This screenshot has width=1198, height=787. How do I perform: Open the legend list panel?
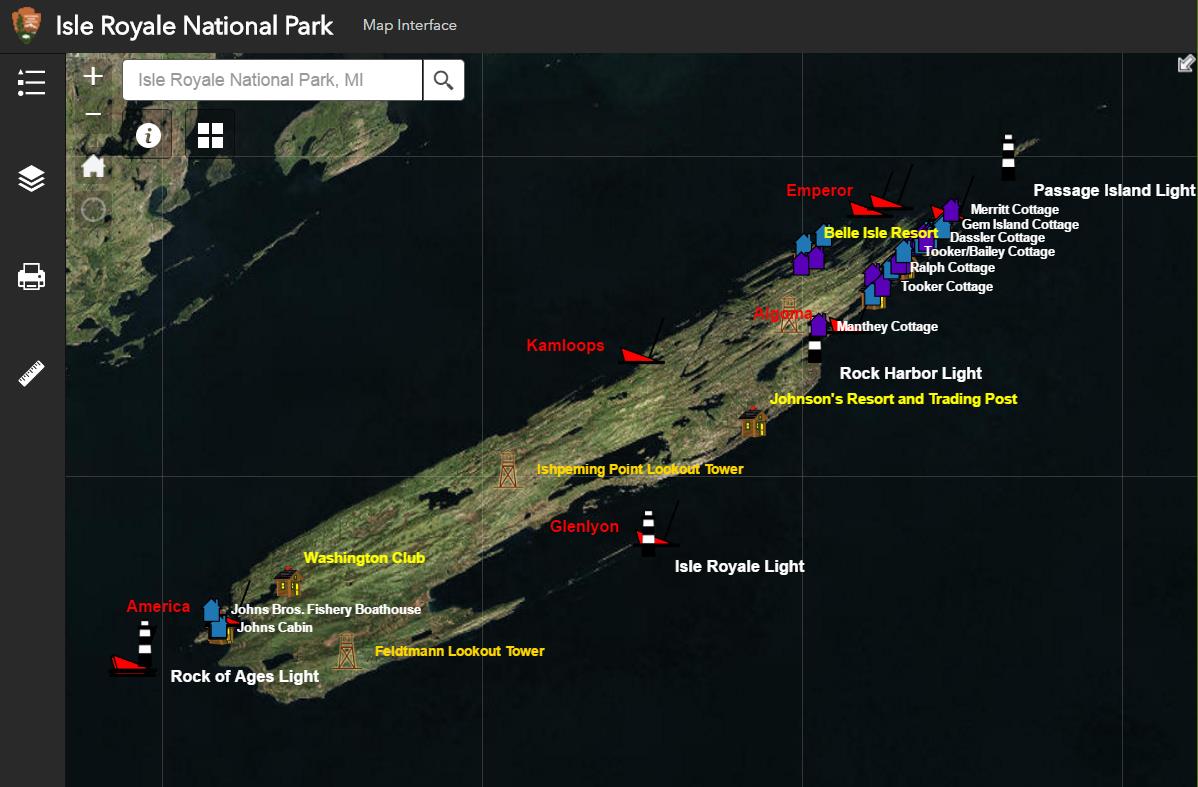[31, 83]
